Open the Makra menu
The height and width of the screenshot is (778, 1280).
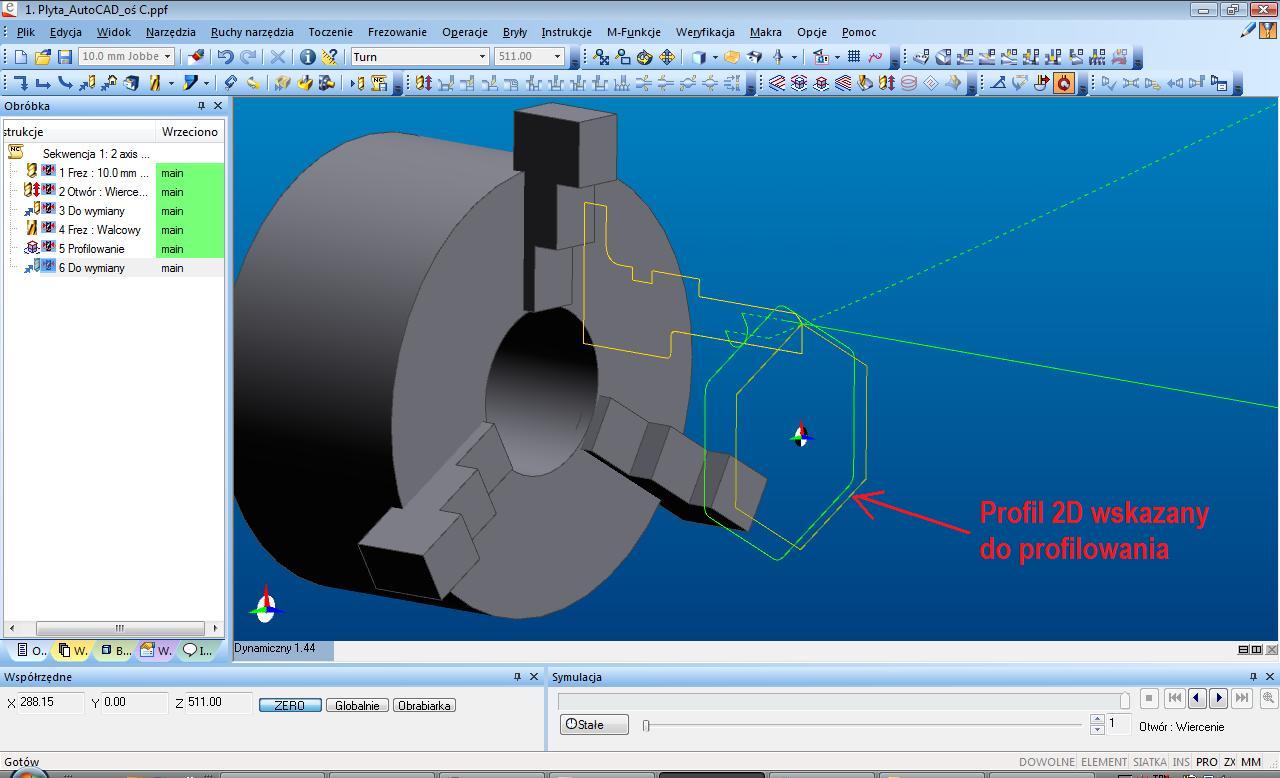pos(766,32)
